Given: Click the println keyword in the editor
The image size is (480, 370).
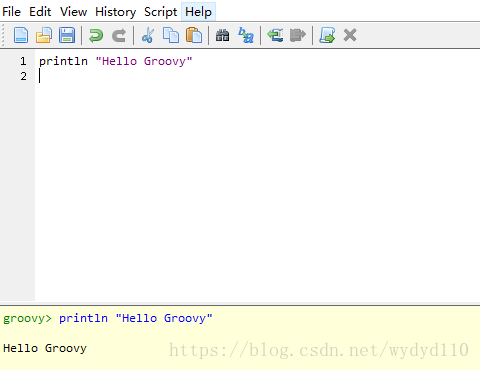Looking at the screenshot, I should pyautogui.click(x=63, y=61).
